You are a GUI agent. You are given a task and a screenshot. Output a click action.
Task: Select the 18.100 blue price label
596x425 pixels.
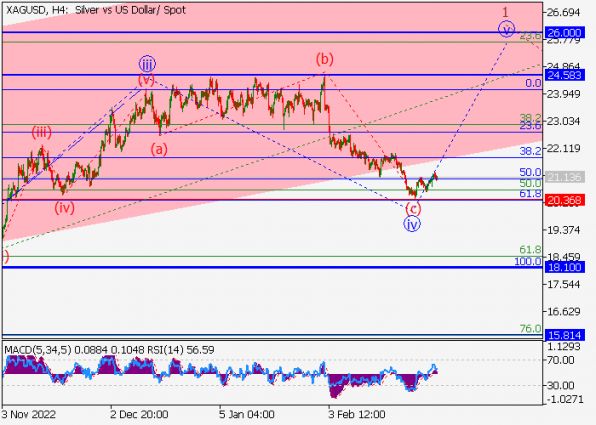[x=564, y=267]
